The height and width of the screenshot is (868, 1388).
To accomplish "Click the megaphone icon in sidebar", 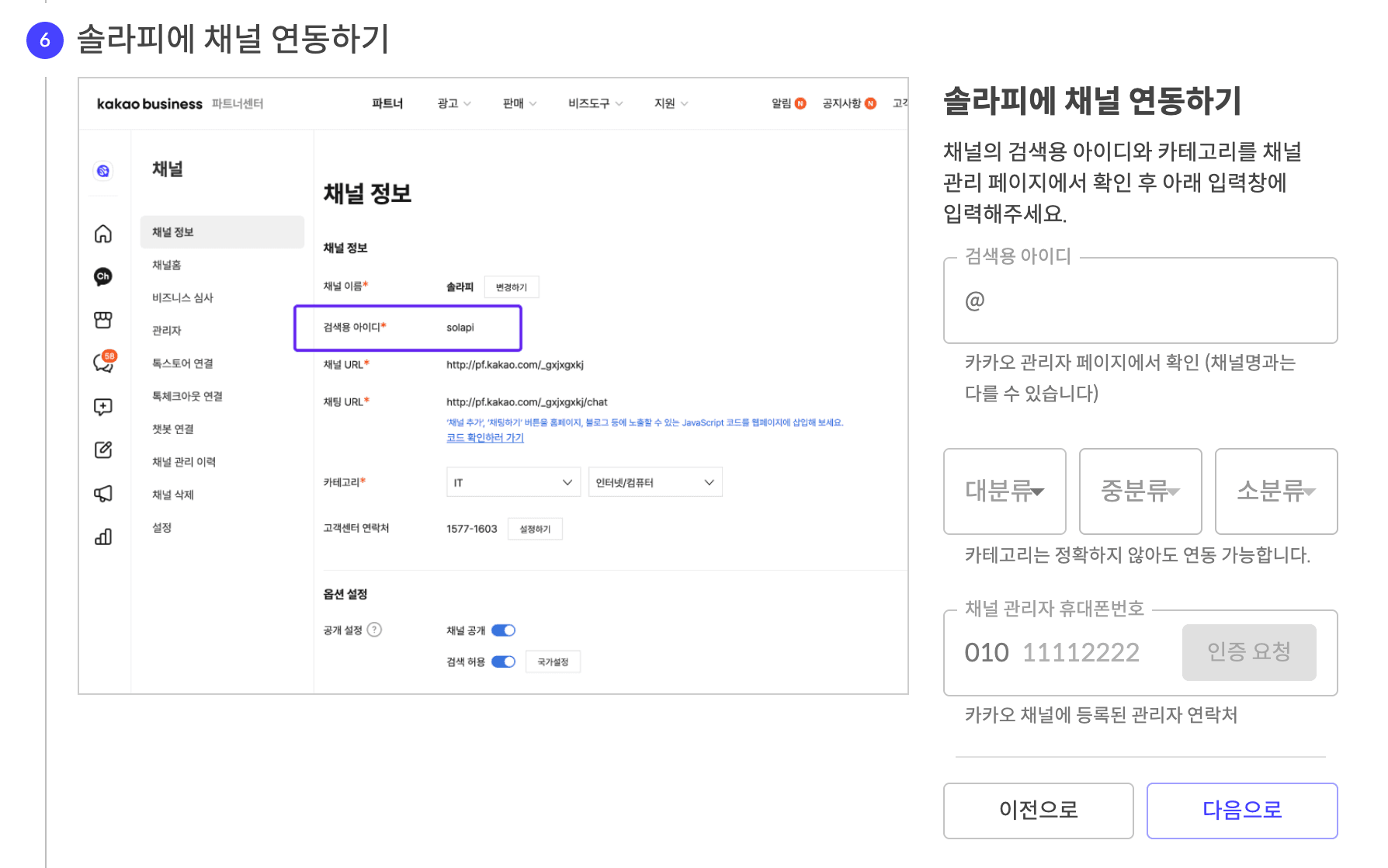I will pos(103,494).
